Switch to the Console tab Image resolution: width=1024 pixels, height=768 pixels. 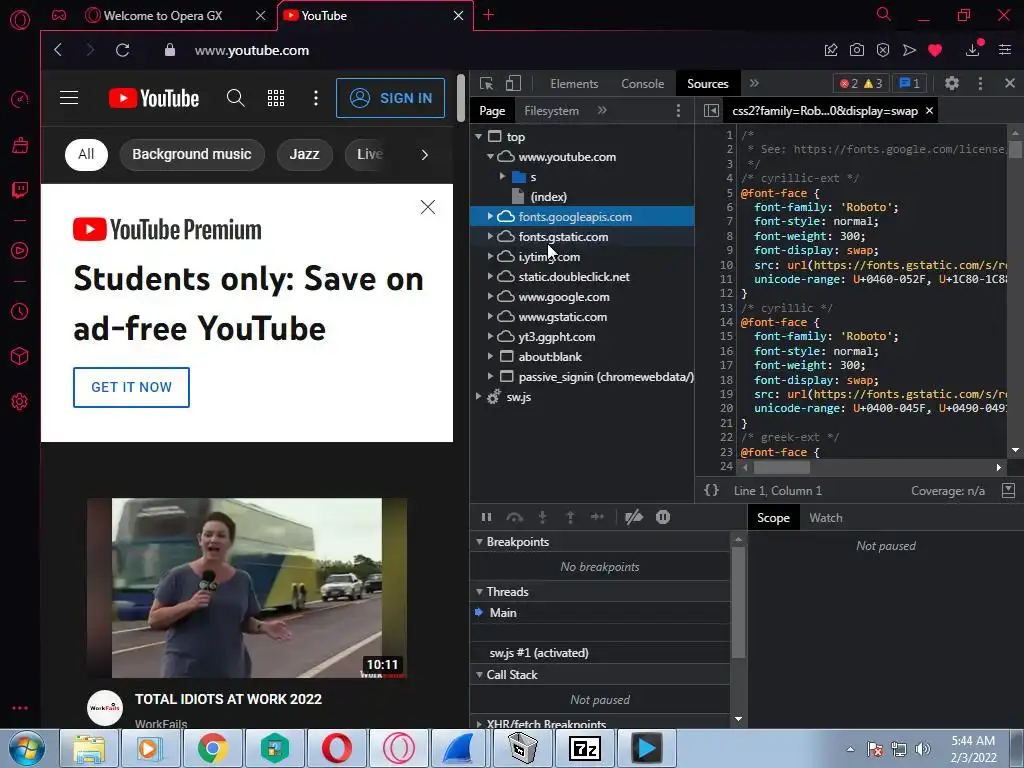pyautogui.click(x=643, y=84)
